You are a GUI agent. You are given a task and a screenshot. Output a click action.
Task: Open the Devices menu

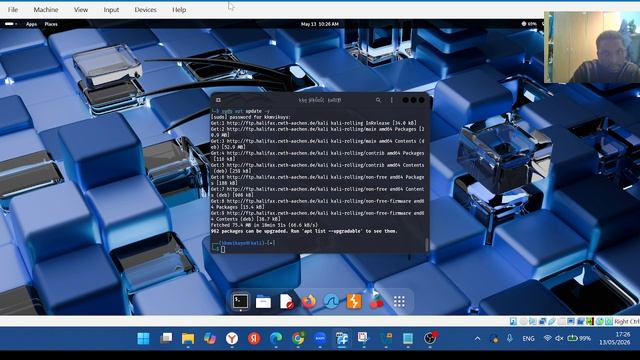[x=145, y=9]
